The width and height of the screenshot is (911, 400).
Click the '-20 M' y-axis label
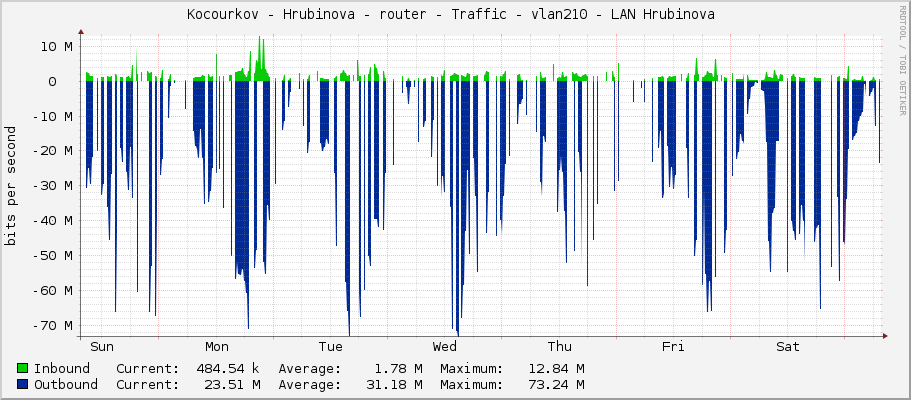[x=52, y=151]
